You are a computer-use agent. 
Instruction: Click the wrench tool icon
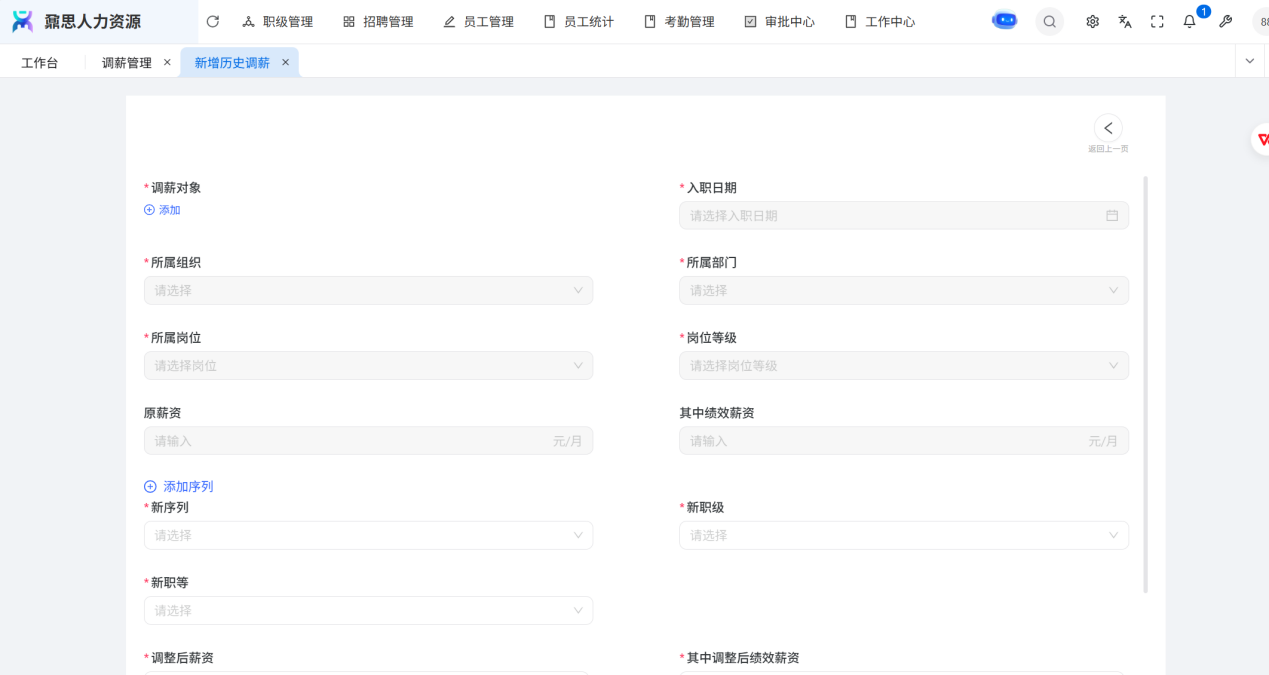[1225, 22]
